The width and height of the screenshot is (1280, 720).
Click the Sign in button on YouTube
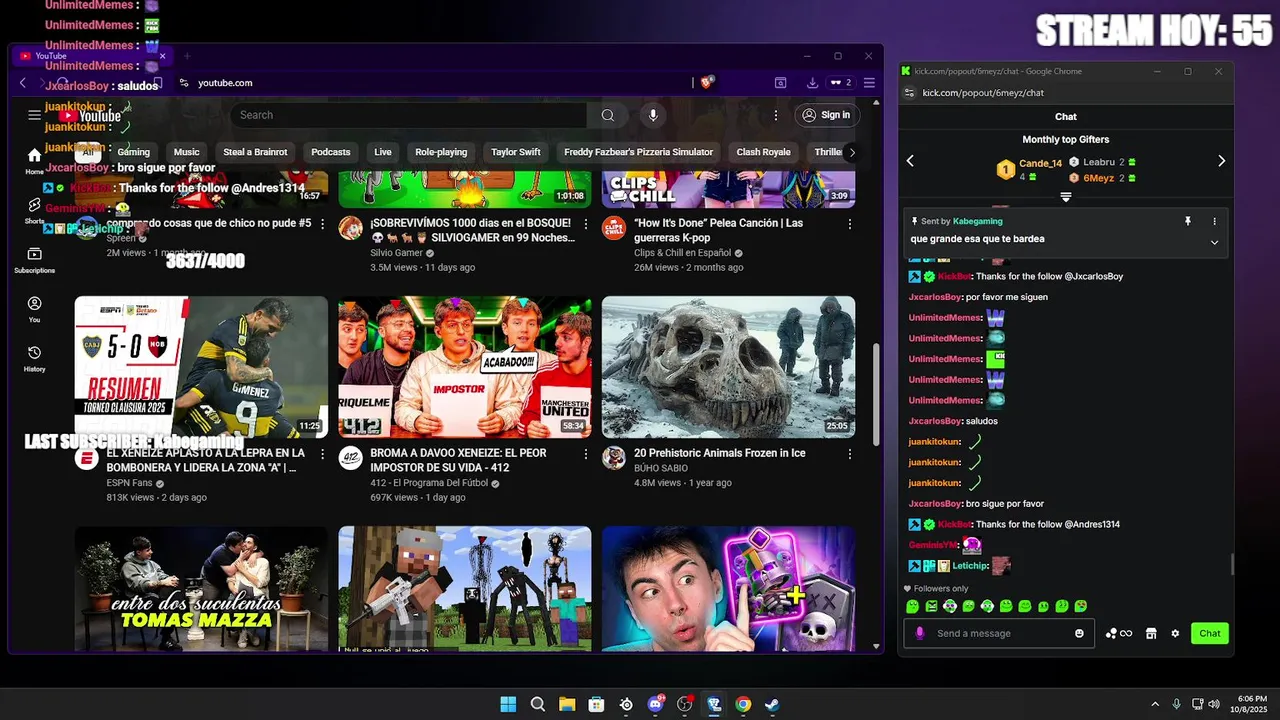pos(826,115)
